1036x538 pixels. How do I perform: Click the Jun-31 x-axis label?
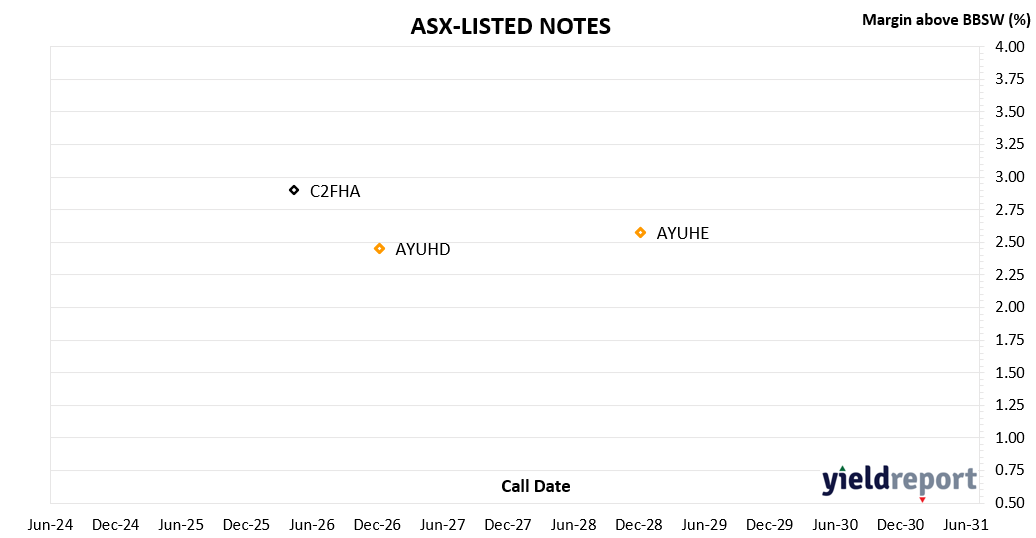(x=966, y=525)
